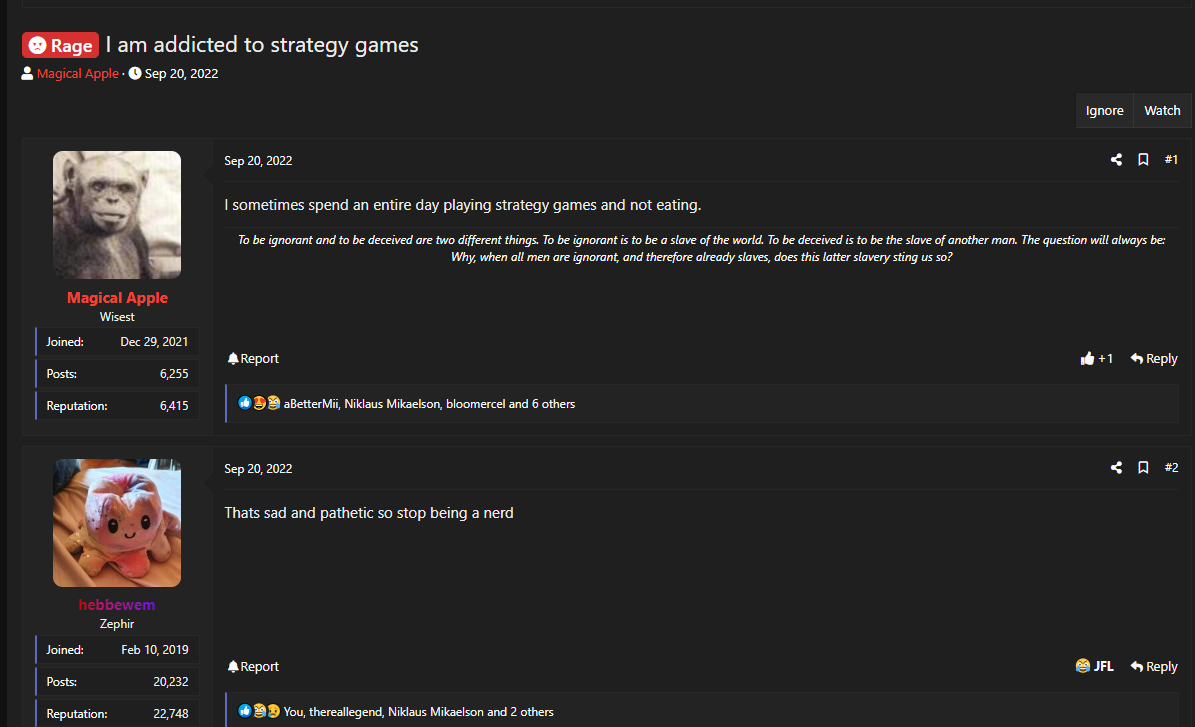Image resolution: width=1195 pixels, height=727 pixels.
Task: Open aBetterMii reactor link
Action: 311,404
